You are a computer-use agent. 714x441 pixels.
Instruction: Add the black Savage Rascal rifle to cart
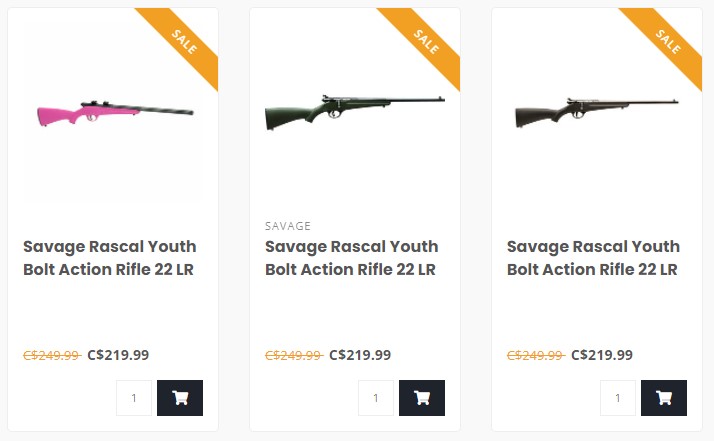tap(664, 398)
